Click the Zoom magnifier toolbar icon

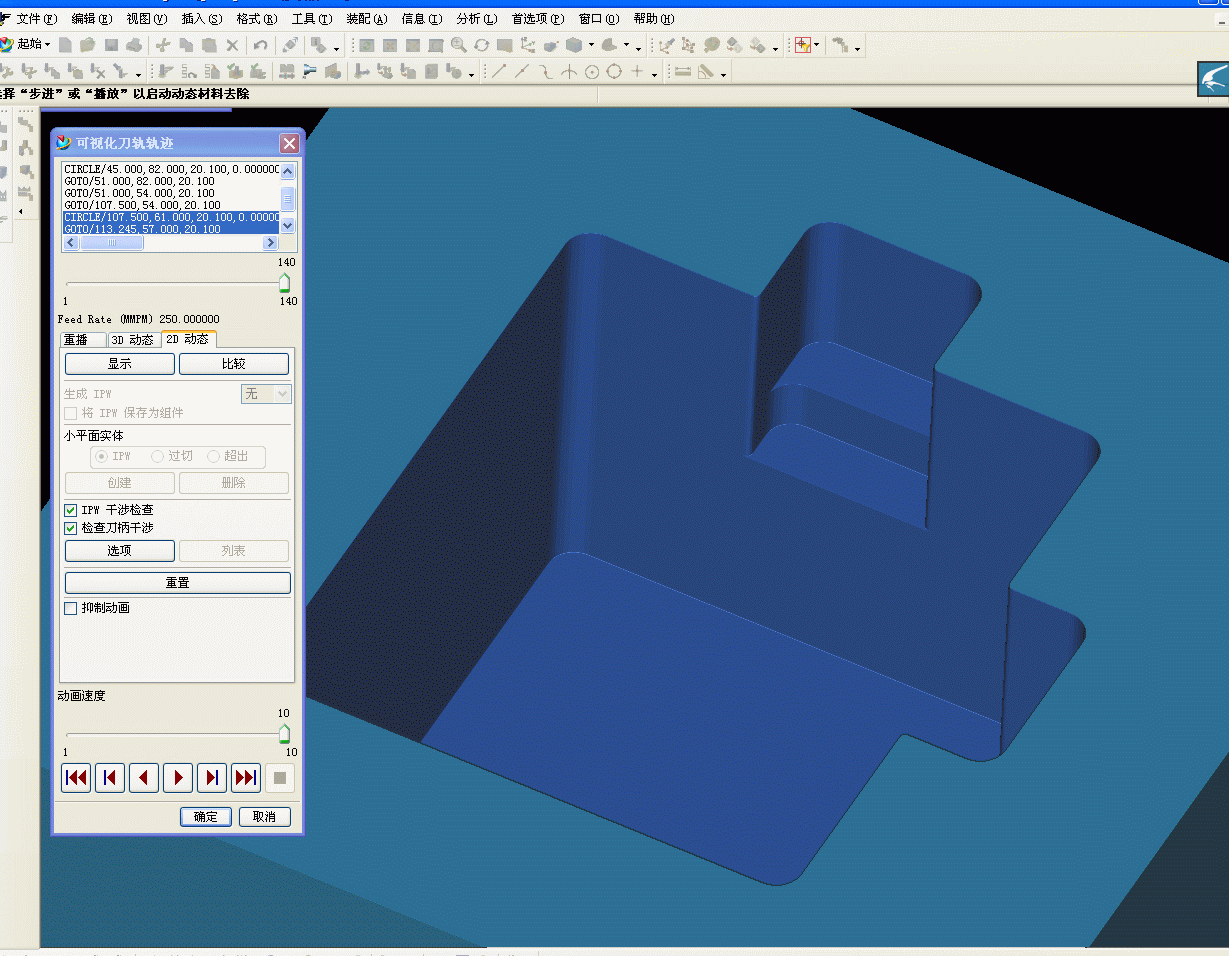coord(459,45)
